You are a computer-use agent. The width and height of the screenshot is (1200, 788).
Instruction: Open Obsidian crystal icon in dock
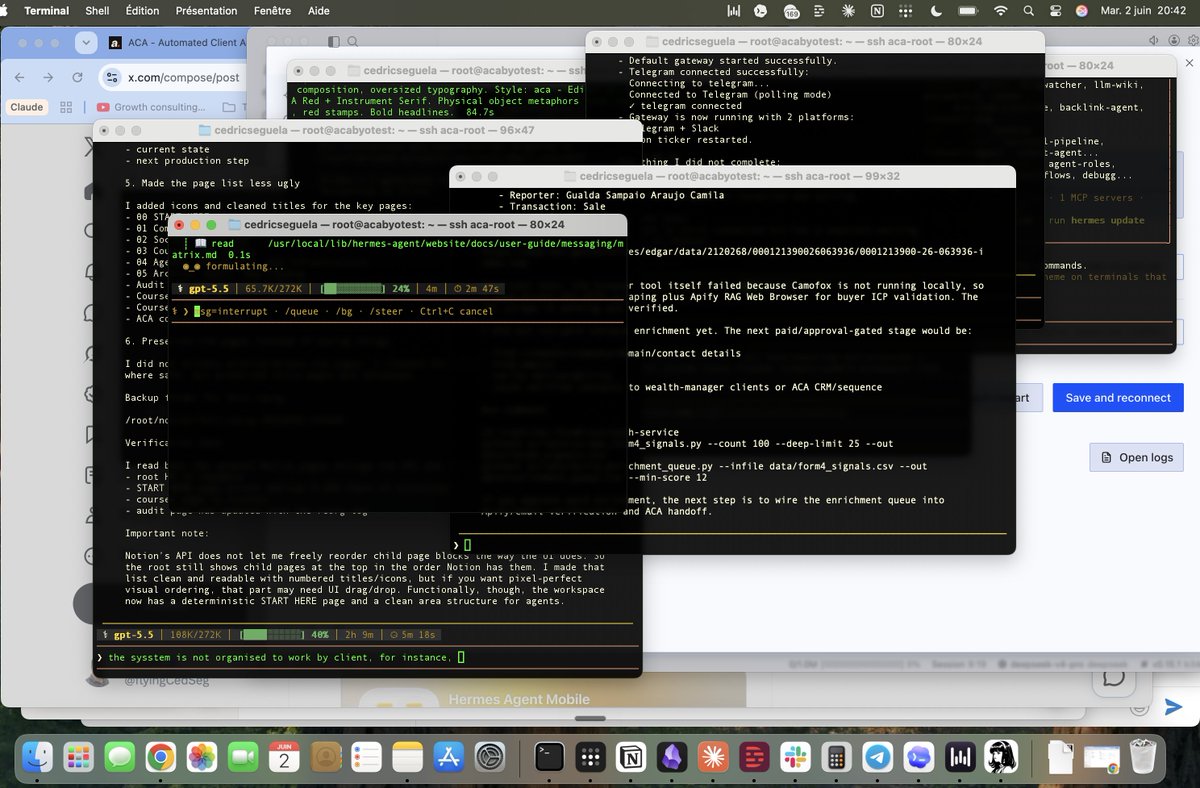click(672, 759)
